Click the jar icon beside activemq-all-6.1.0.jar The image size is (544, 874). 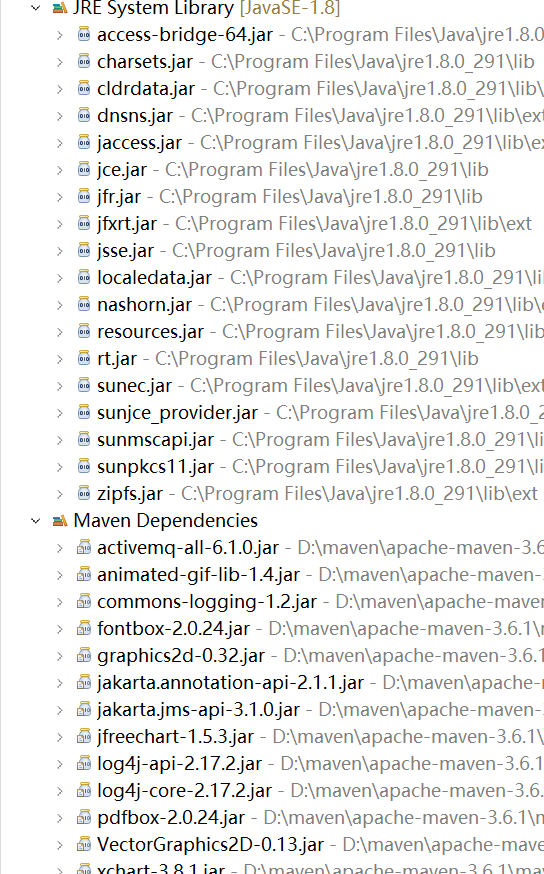pyautogui.click(x=84, y=548)
